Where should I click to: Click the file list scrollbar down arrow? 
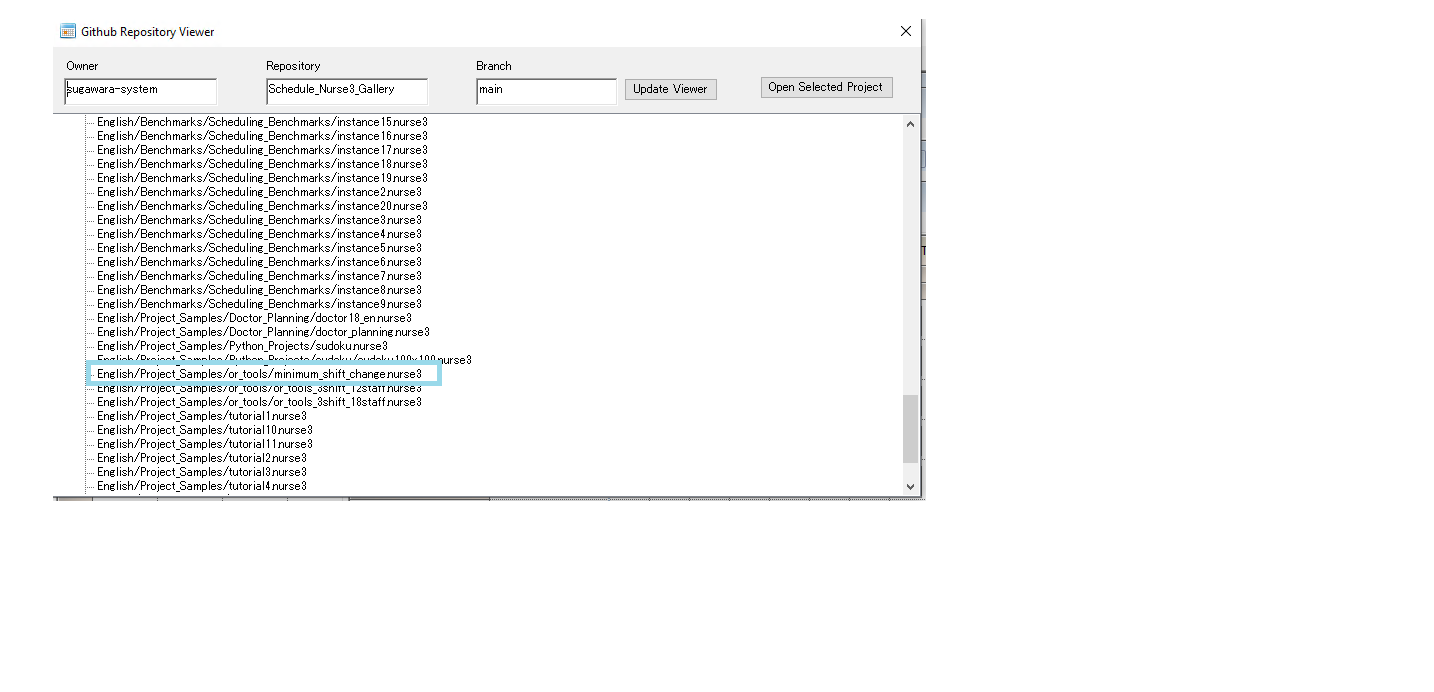[910, 486]
